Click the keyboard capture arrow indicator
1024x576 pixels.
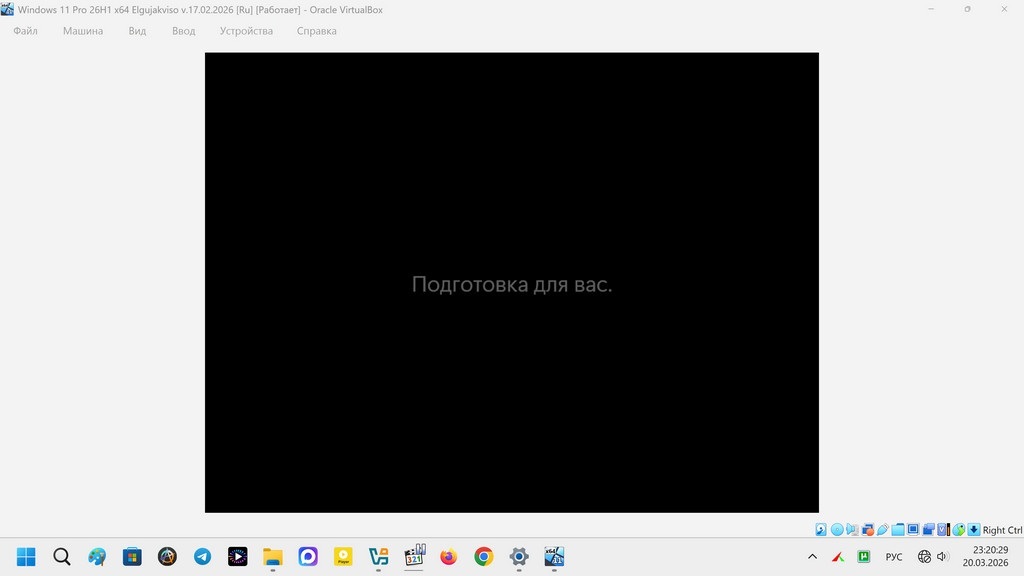(974, 530)
